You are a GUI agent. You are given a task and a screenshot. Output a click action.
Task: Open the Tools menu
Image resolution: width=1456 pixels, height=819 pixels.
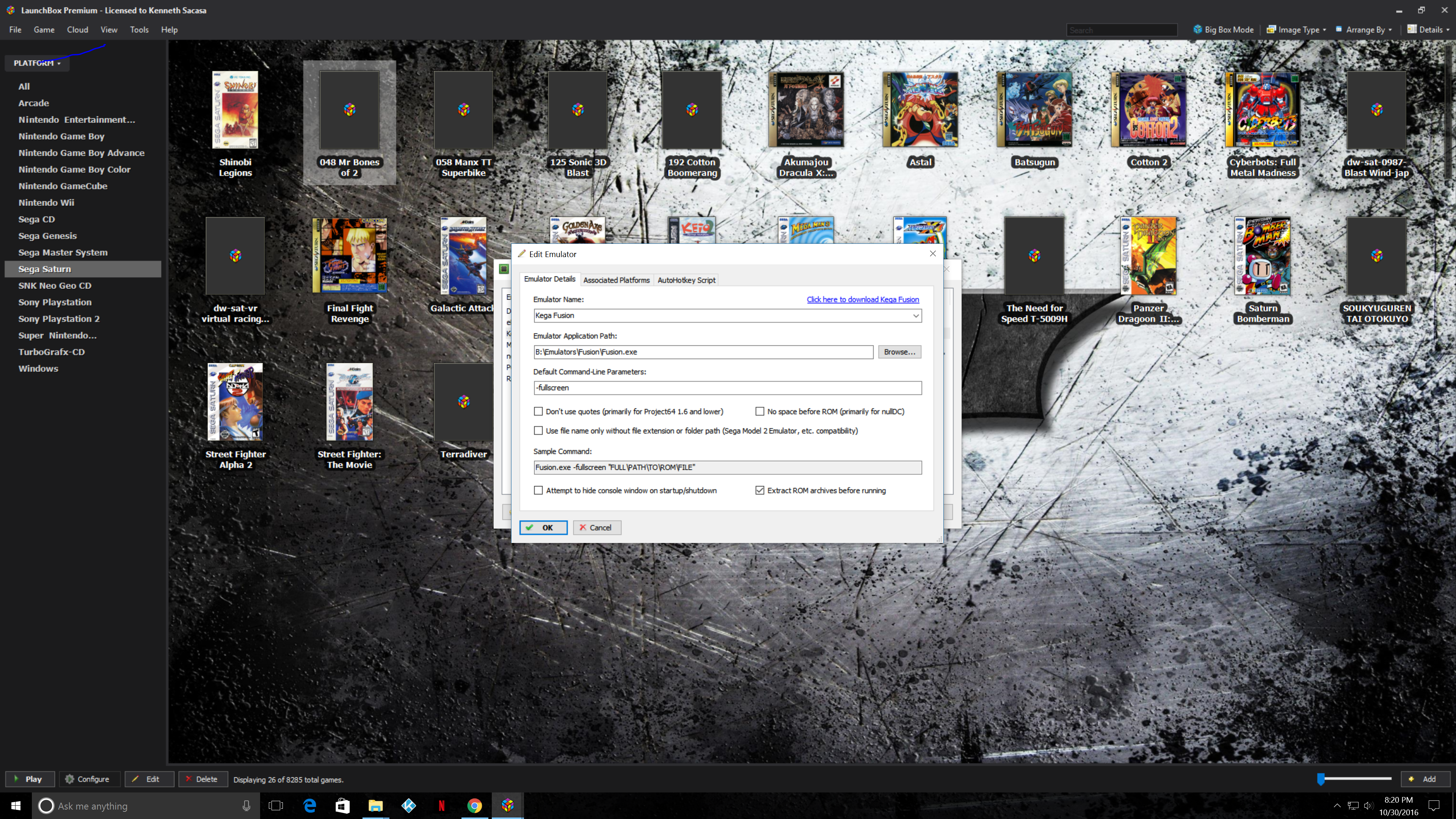pyautogui.click(x=139, y=30)
